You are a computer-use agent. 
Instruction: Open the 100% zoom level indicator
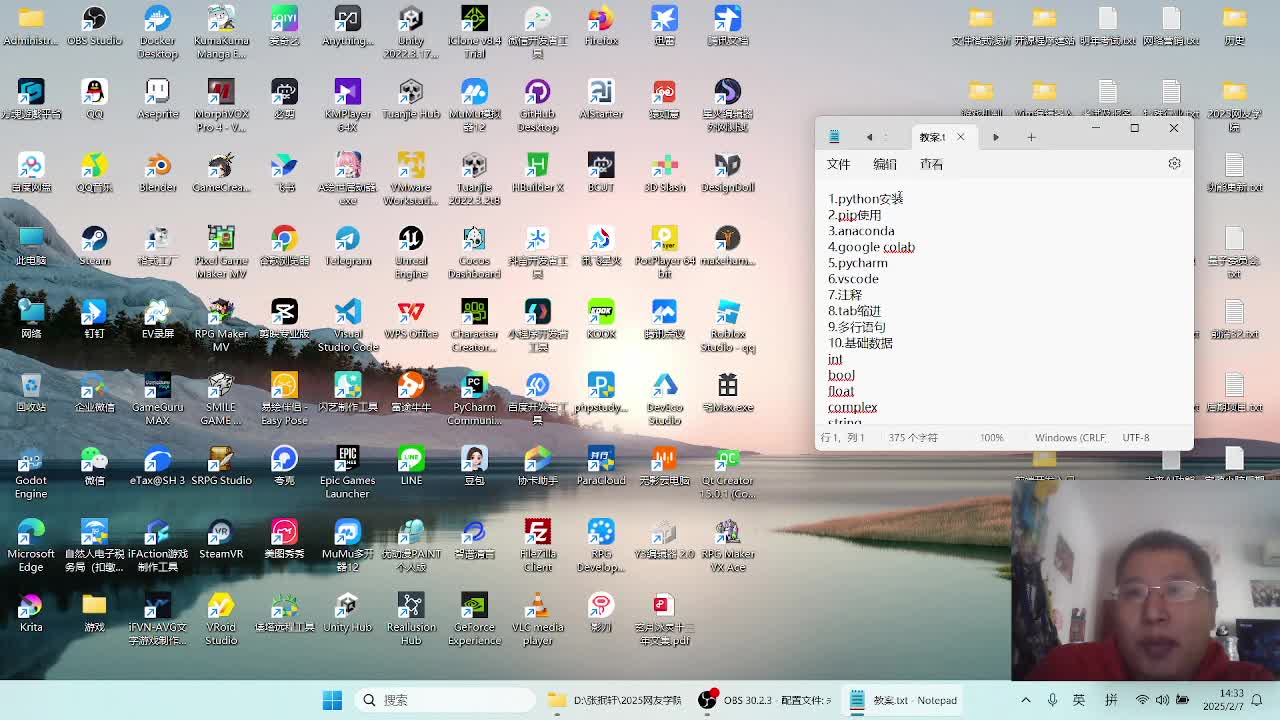tap(991, 438)
